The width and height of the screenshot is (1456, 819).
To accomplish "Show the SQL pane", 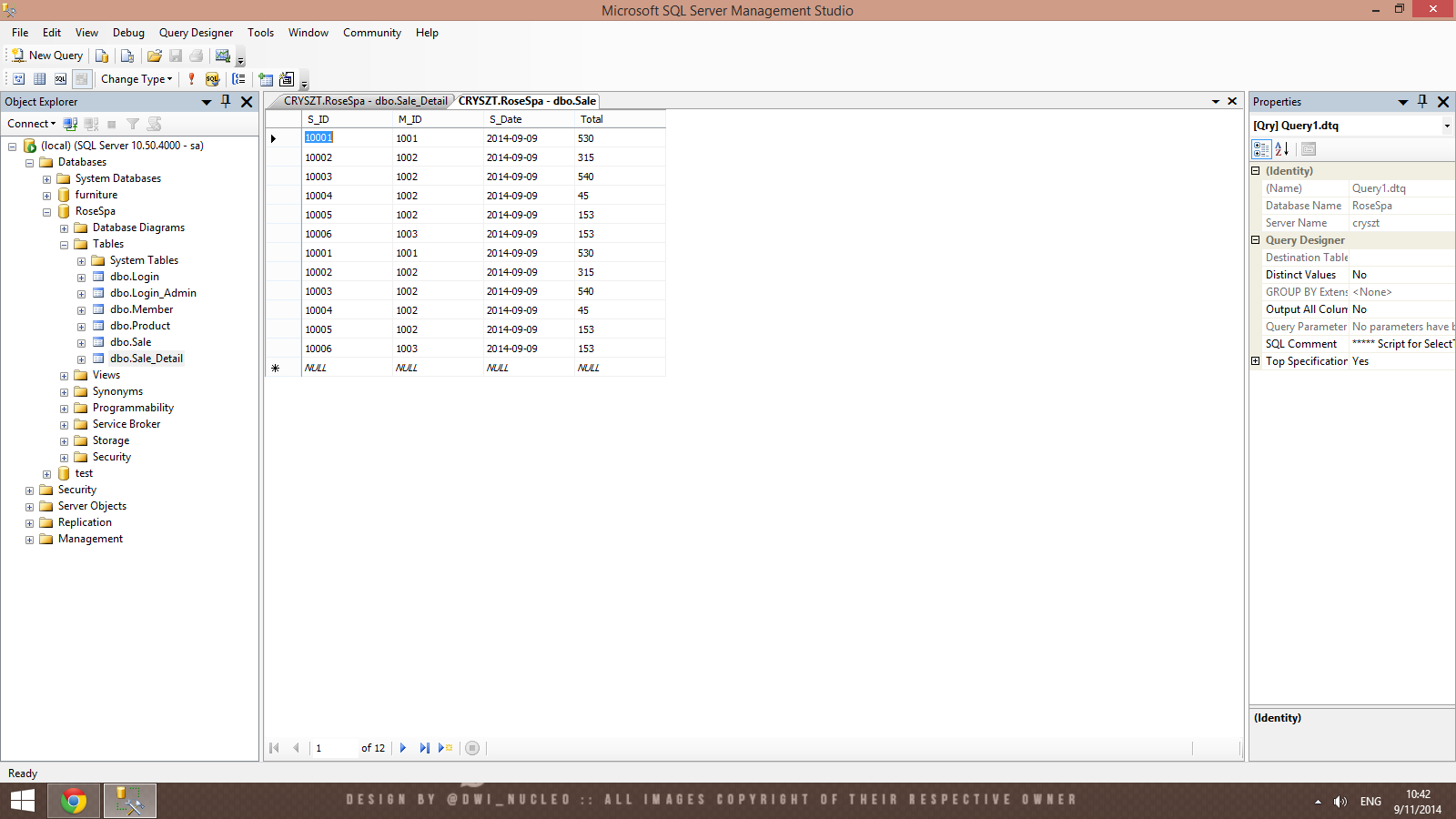I will tap(60, 79).
